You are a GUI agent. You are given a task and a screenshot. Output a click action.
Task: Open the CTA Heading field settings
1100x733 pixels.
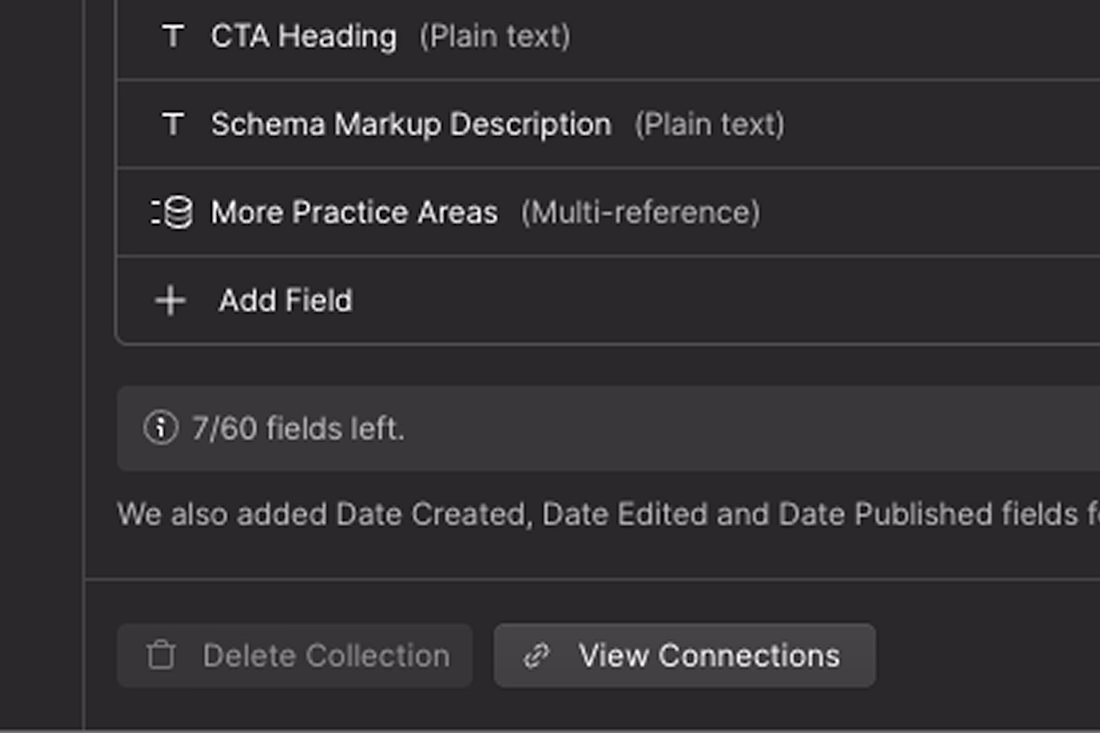[x=303, y=37]
